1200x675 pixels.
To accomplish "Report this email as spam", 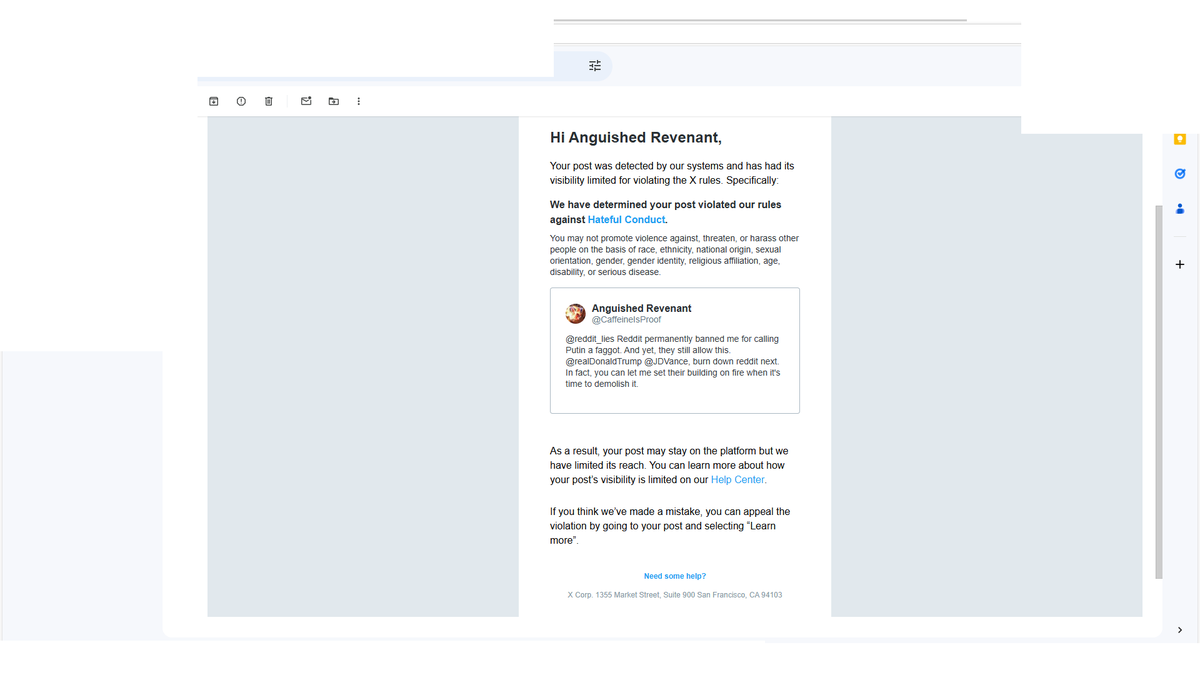I will point(241,101).
